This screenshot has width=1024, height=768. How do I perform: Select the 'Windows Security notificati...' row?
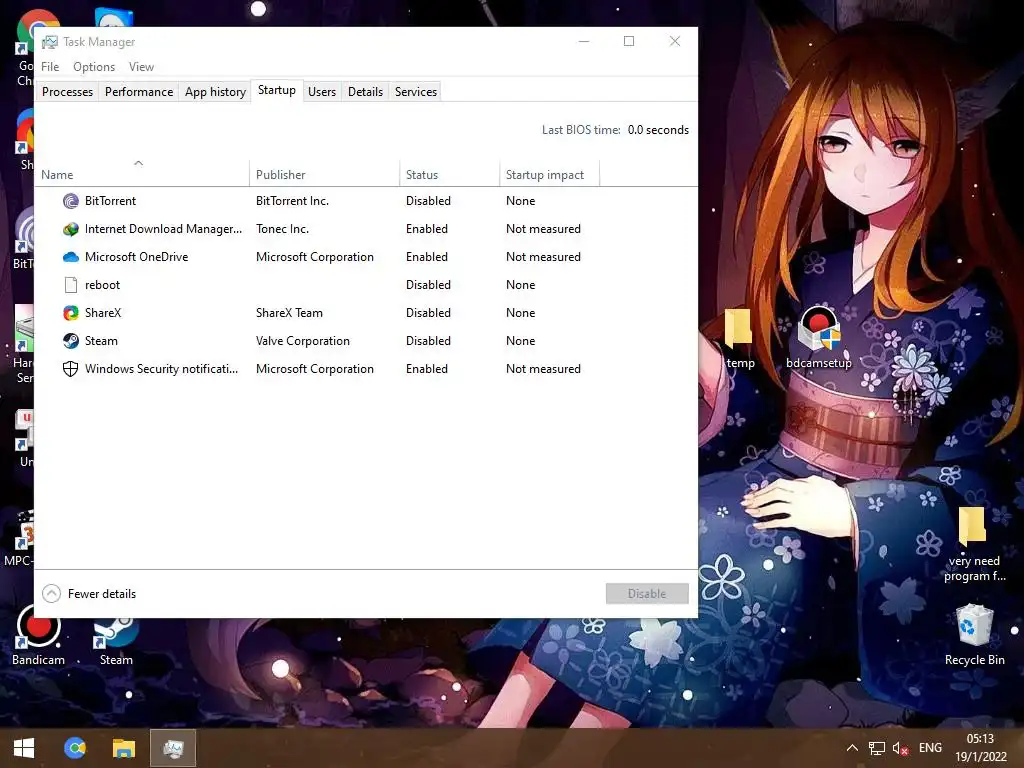click(x=366, y=369)
